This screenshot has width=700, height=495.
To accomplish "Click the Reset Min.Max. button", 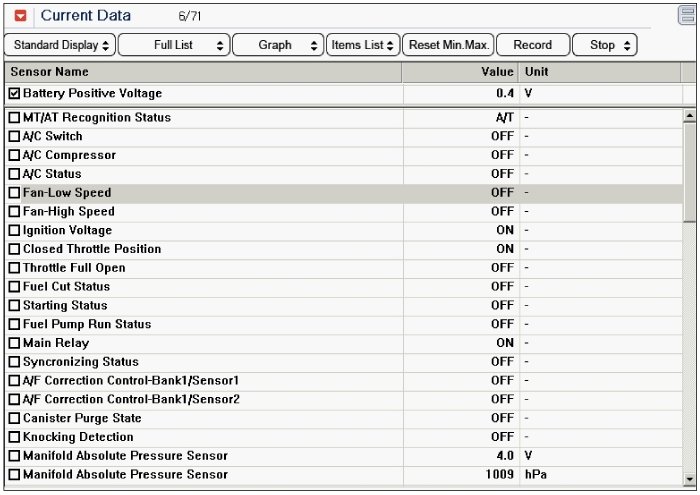I will 448,45.
